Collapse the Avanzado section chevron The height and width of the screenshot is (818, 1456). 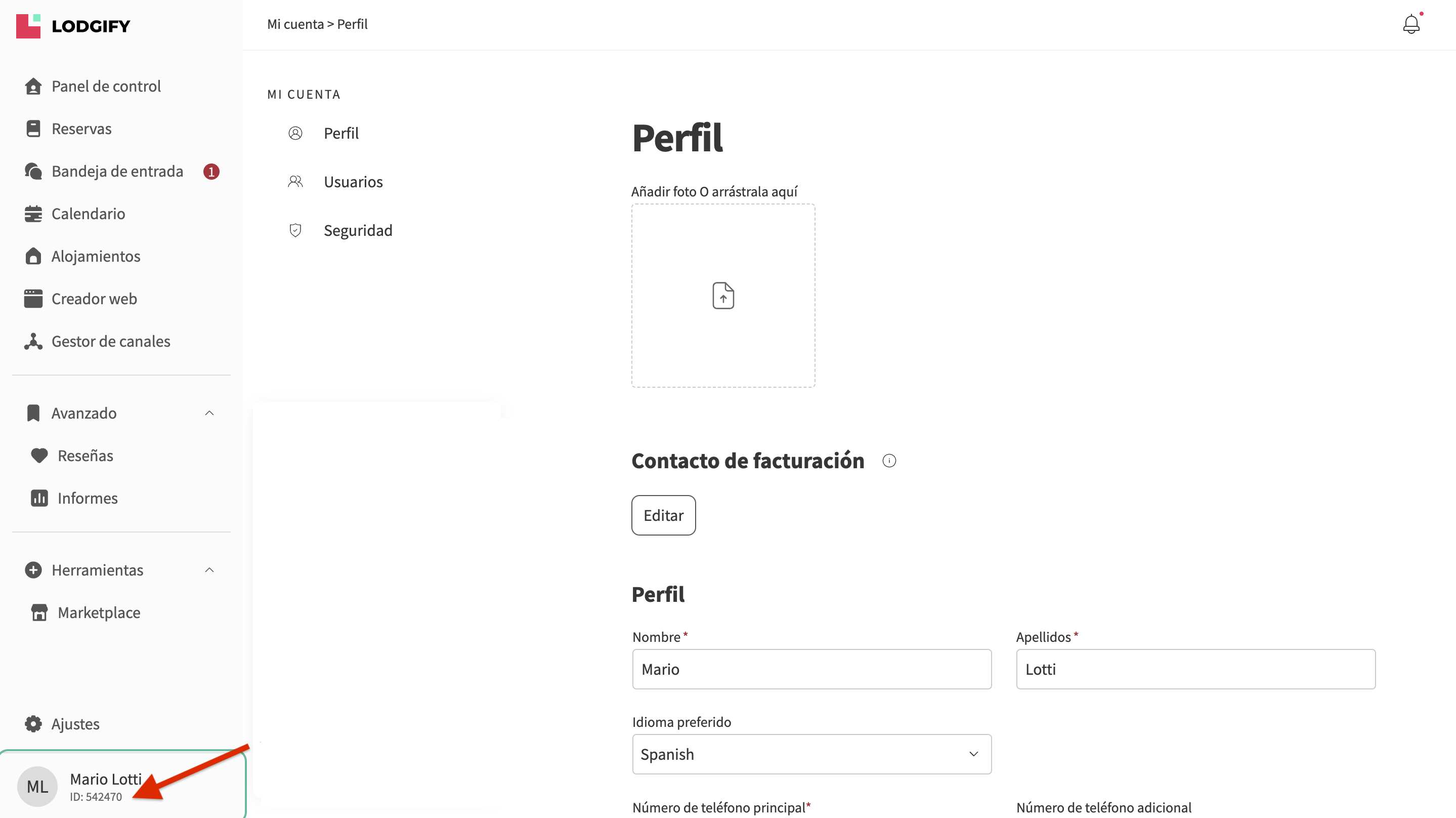coord(209,413)
